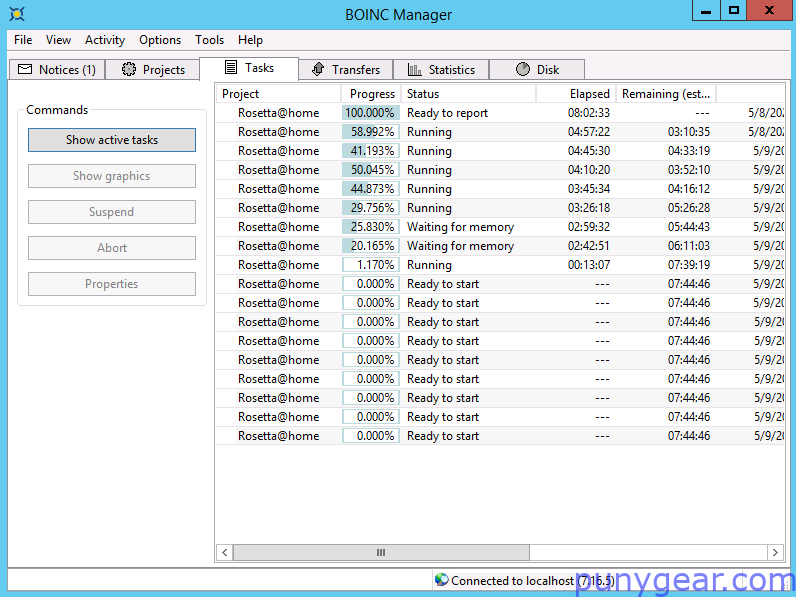Click the 100.000% progress bar
Screen dimensions: 796x597
pyautogui.click(x=371, y=113)
